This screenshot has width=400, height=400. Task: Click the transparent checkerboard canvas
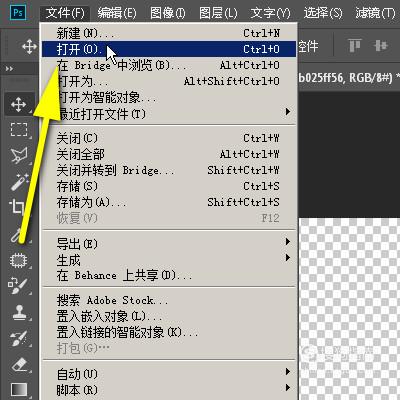pyautogui.click(x=349, y=309)
